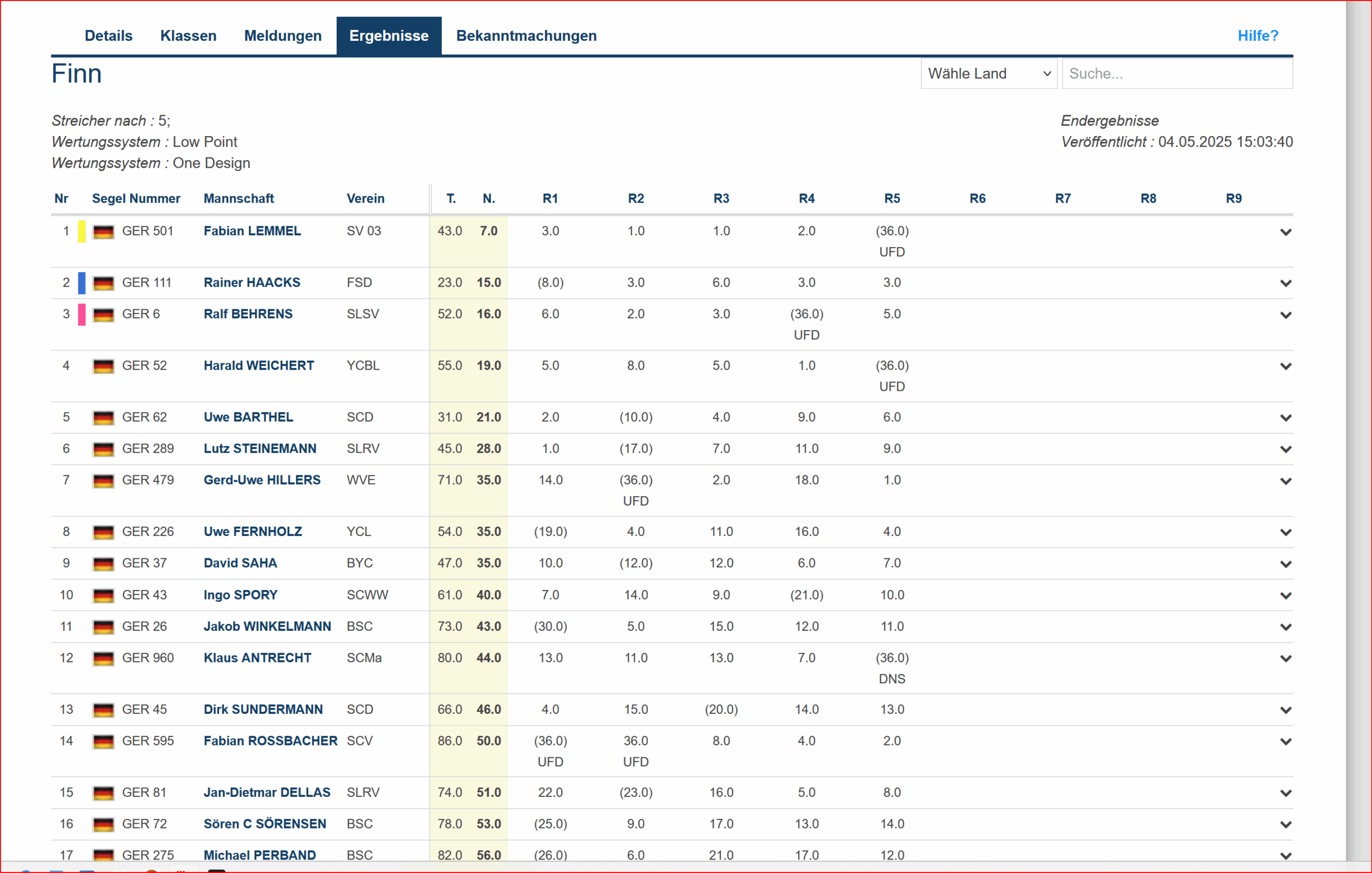1372x873 pixels.
Task: Expand Ingo SPORY row details
Action: [x=1285, y=595]
